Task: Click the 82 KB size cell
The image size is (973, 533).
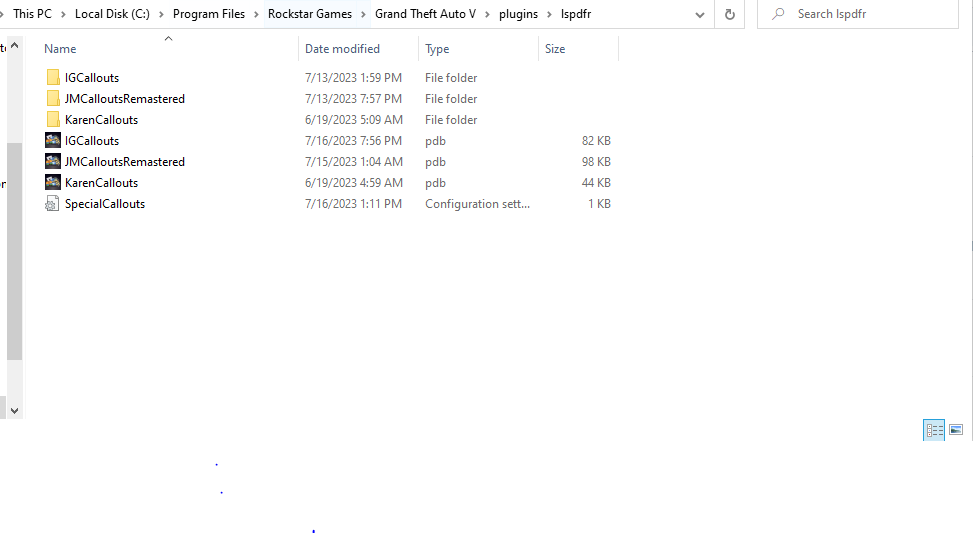Action: coord(596,141)
